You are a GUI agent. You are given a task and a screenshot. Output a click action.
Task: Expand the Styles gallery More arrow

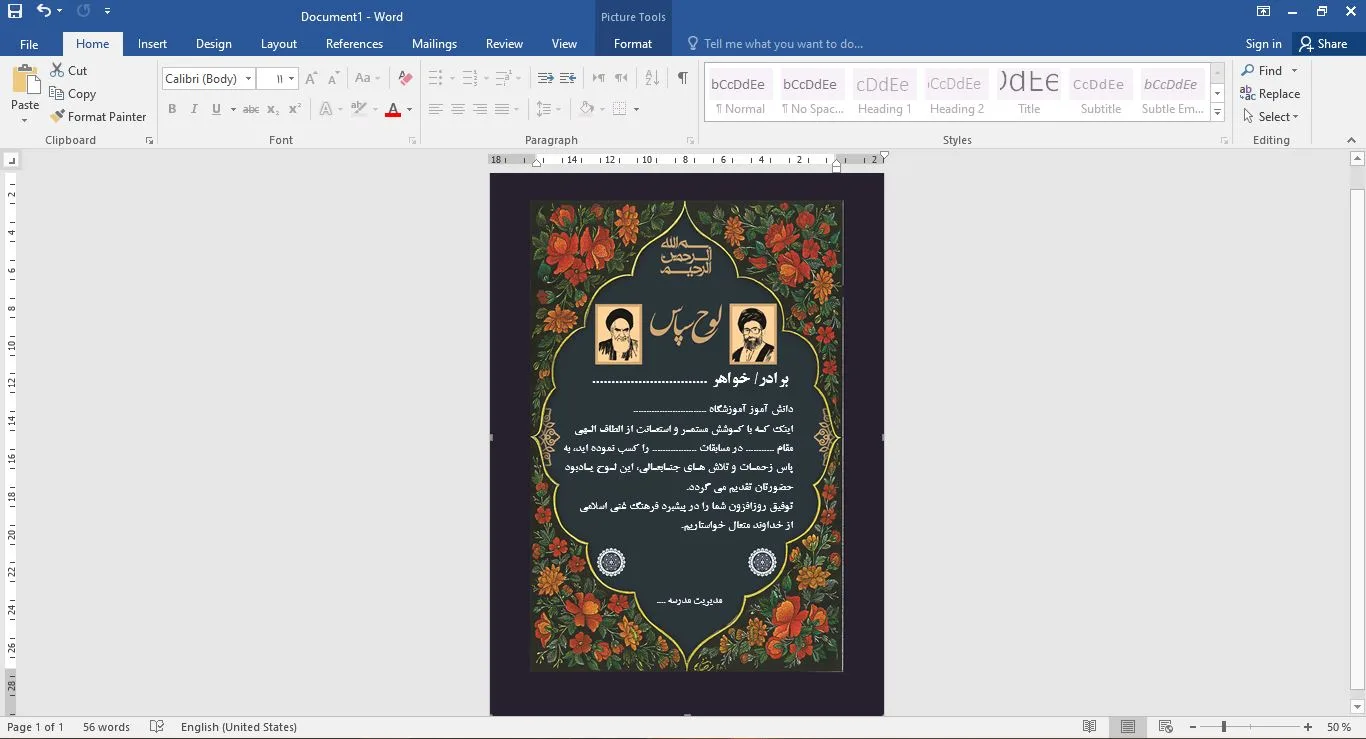tap(1217, 113)
